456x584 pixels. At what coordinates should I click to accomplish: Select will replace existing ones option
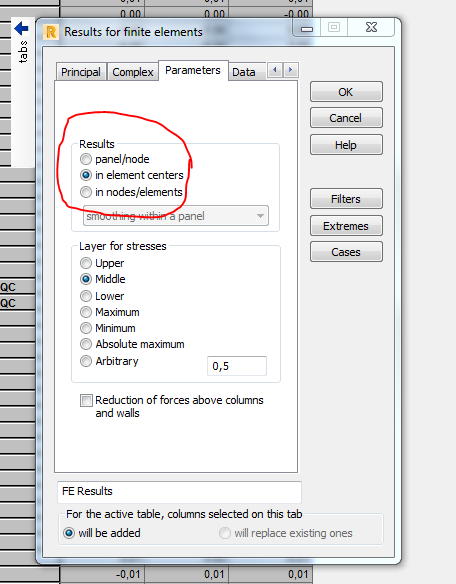tap(225, 533)
